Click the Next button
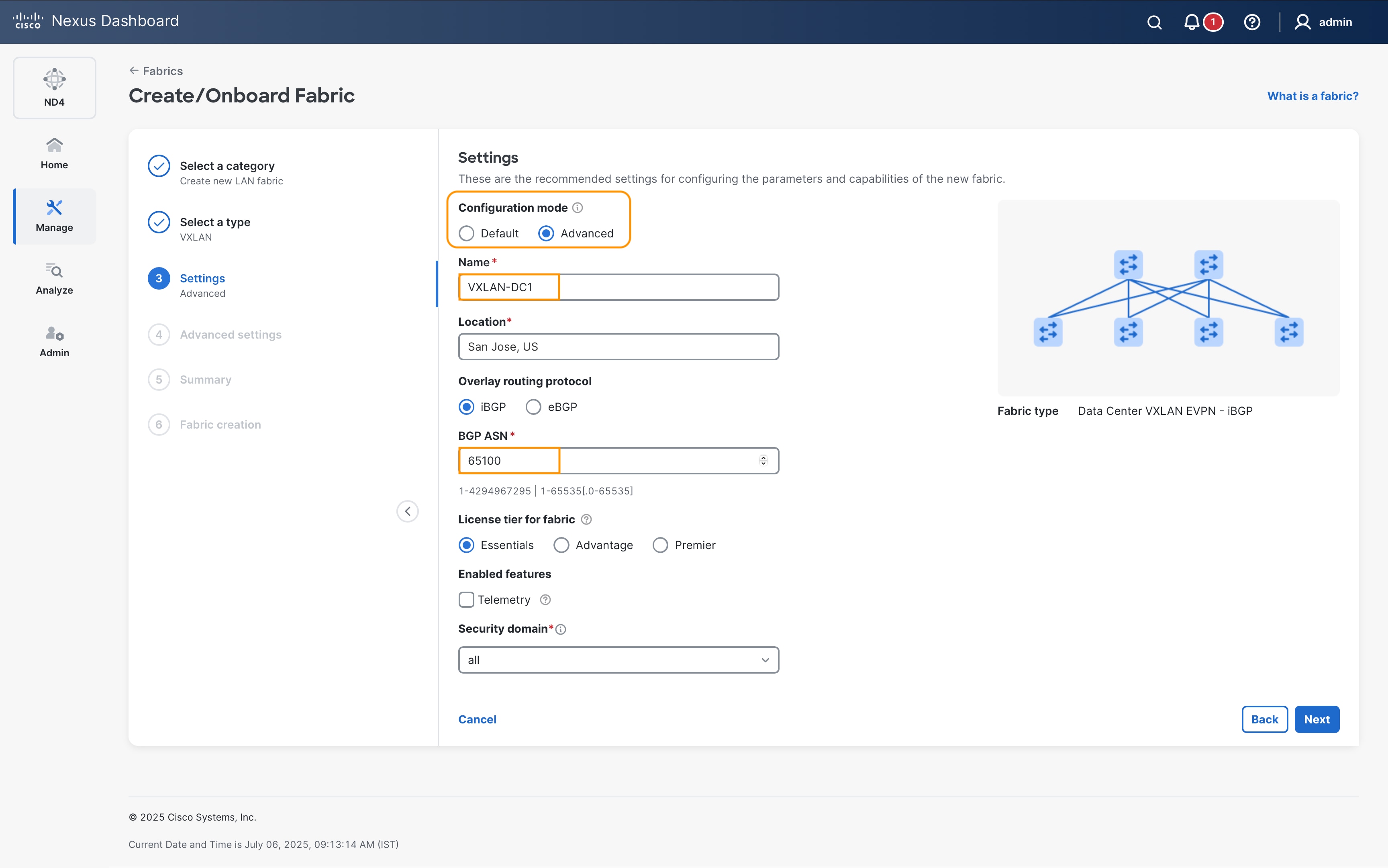Viewport: 1388px width, 868px height. coord(1317,719)
